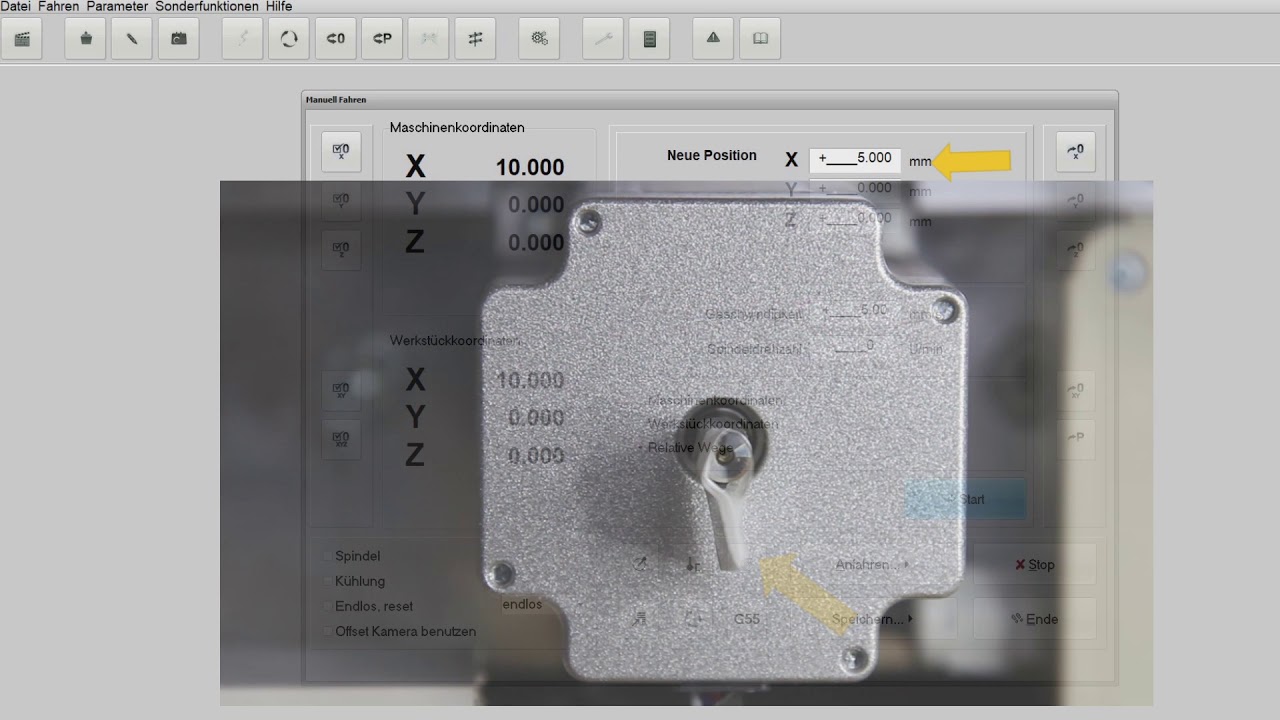This screenshot has width=1280, height=720.
Task: Click the faded lightning-bolt toolbar icon
Action: [242, 39]
